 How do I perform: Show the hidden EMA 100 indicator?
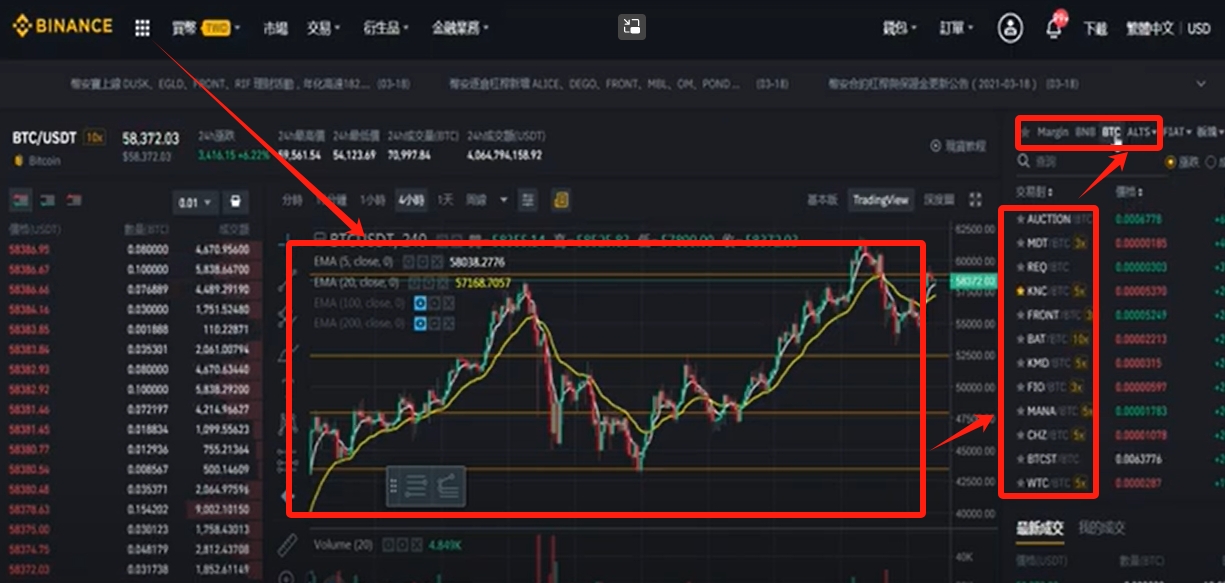[x=421, y=303]
